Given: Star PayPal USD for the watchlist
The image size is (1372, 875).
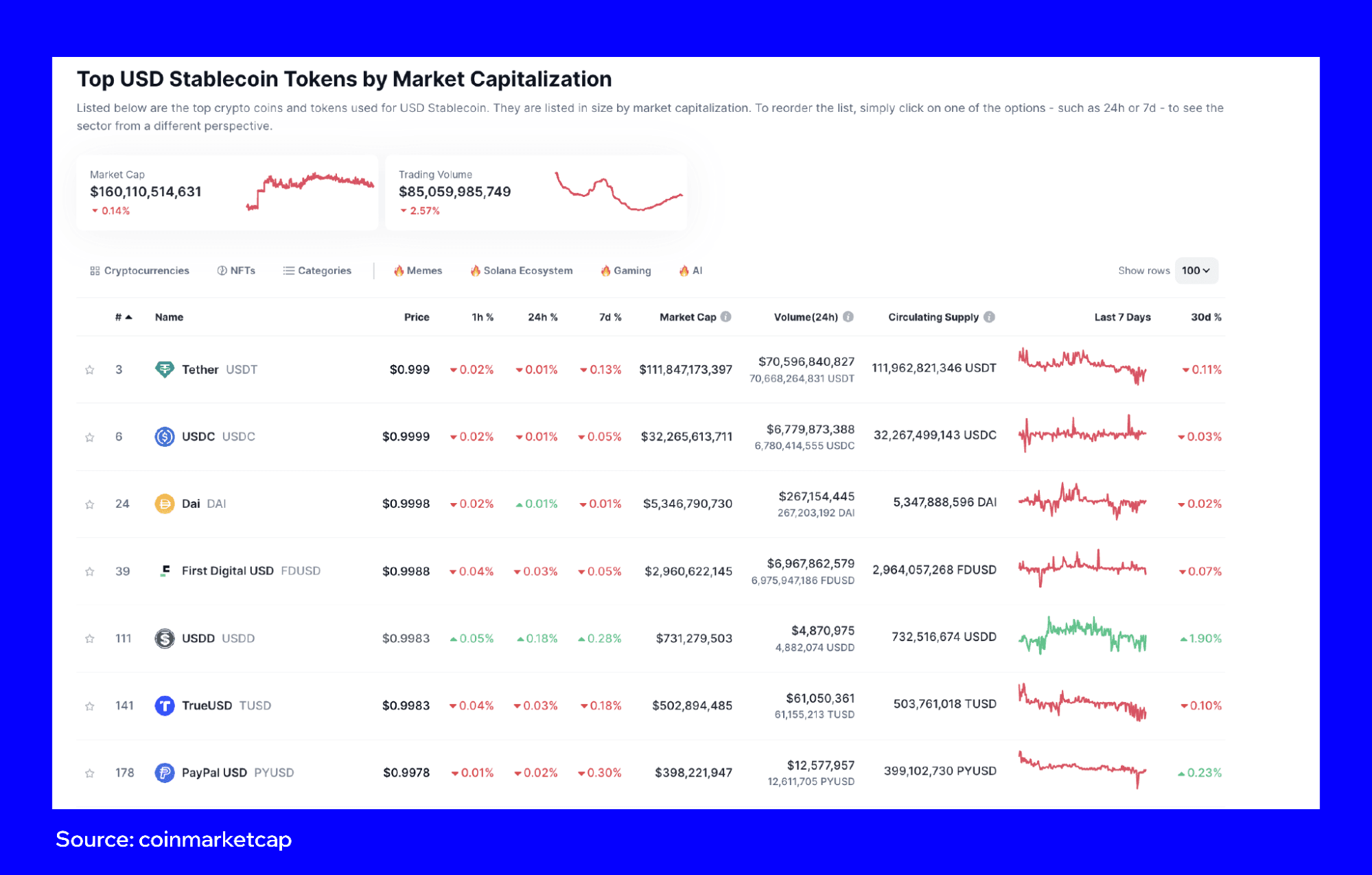Looking at the screenshot, I should click(x=89, y=773).
